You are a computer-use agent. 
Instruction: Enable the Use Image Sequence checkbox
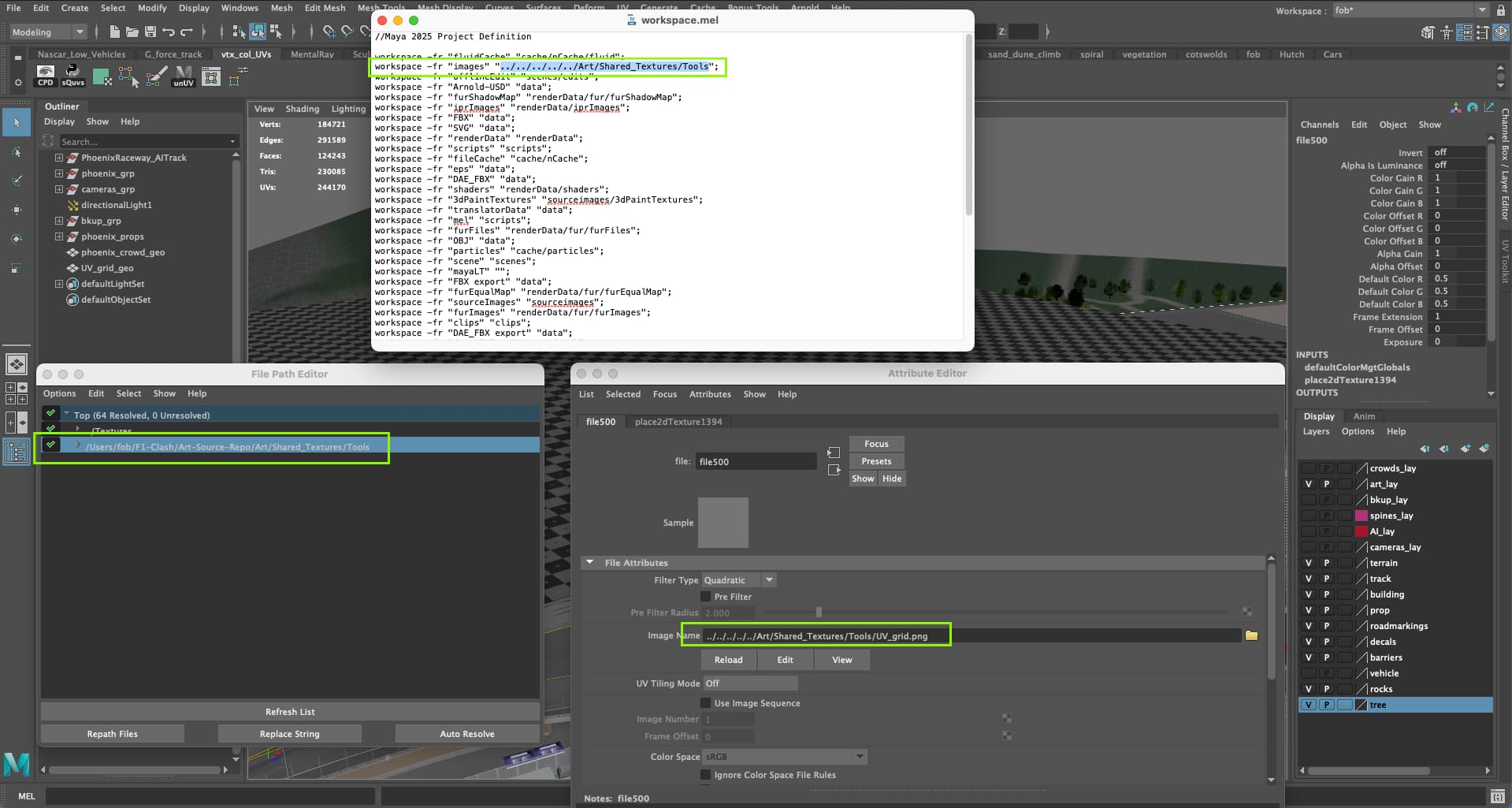point(706,703)
